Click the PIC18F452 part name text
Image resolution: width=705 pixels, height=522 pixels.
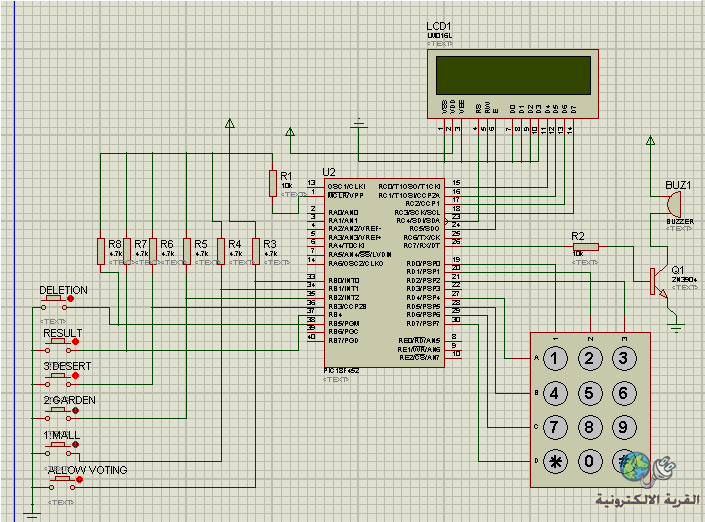341,371
